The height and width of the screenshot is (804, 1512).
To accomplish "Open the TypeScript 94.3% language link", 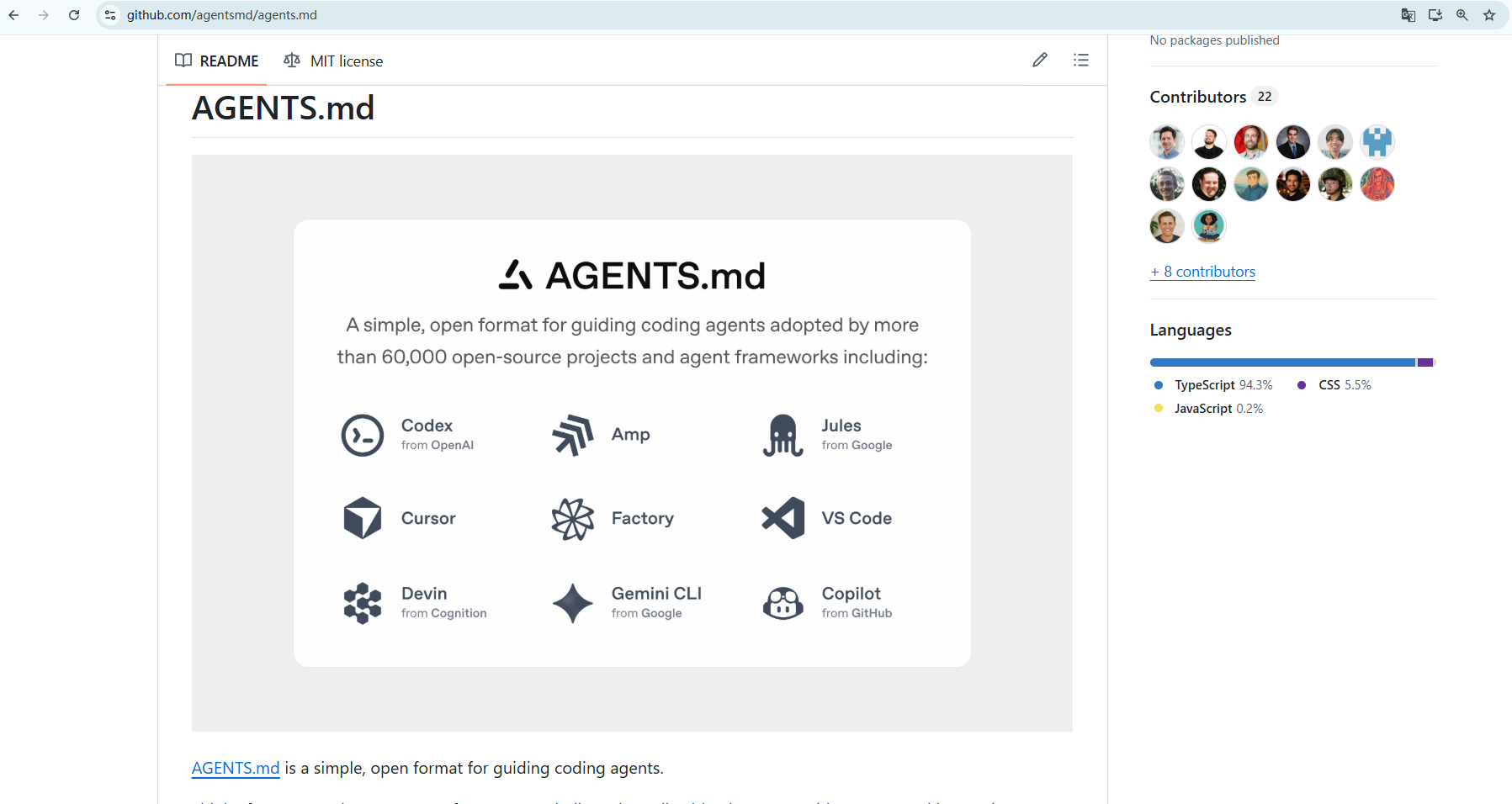I will tap(1213, 385).
